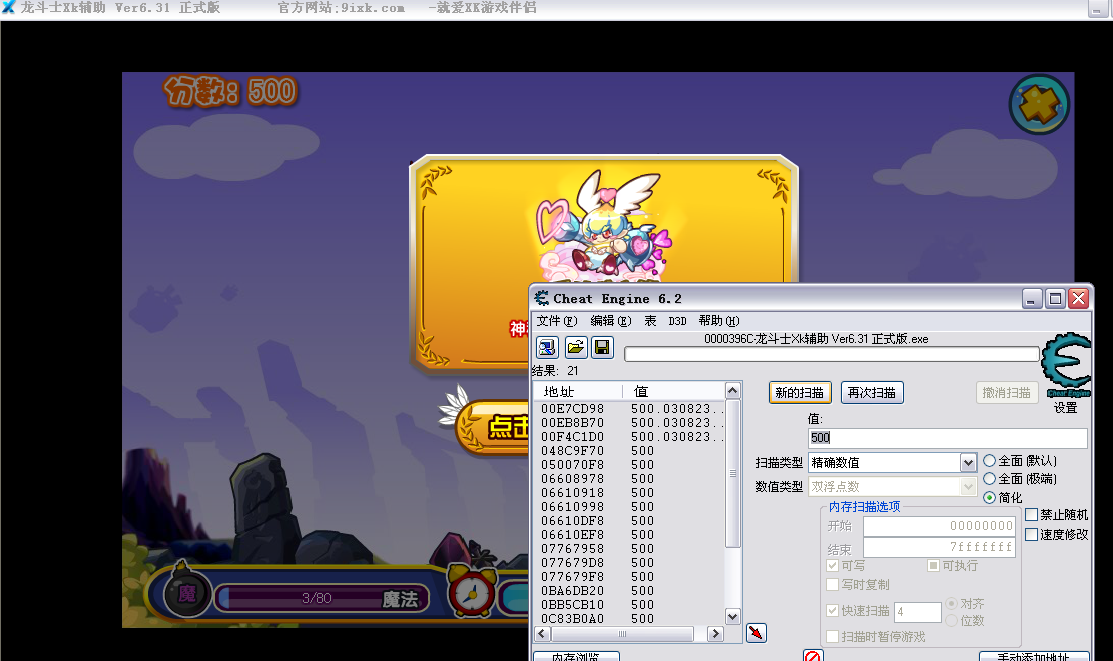Select result address 00F4C1D0
The height and width of the screenshot is (661, 1113).
[572, 437]
